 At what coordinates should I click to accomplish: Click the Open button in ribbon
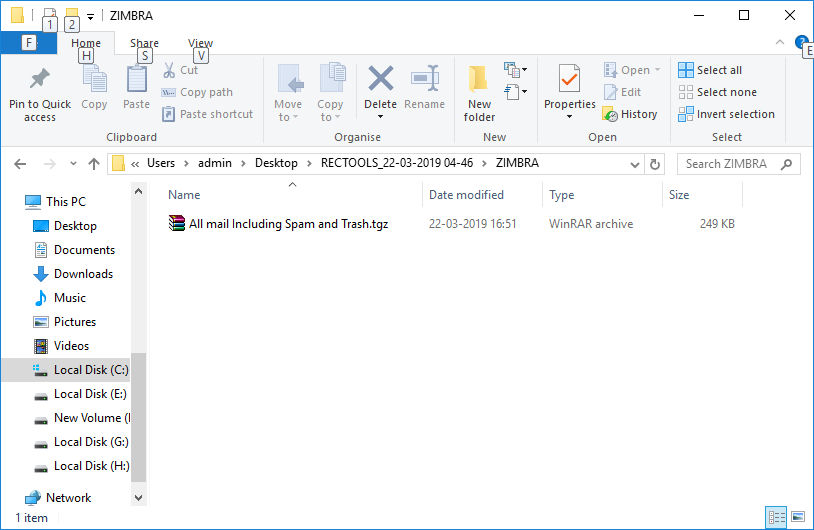631,70
